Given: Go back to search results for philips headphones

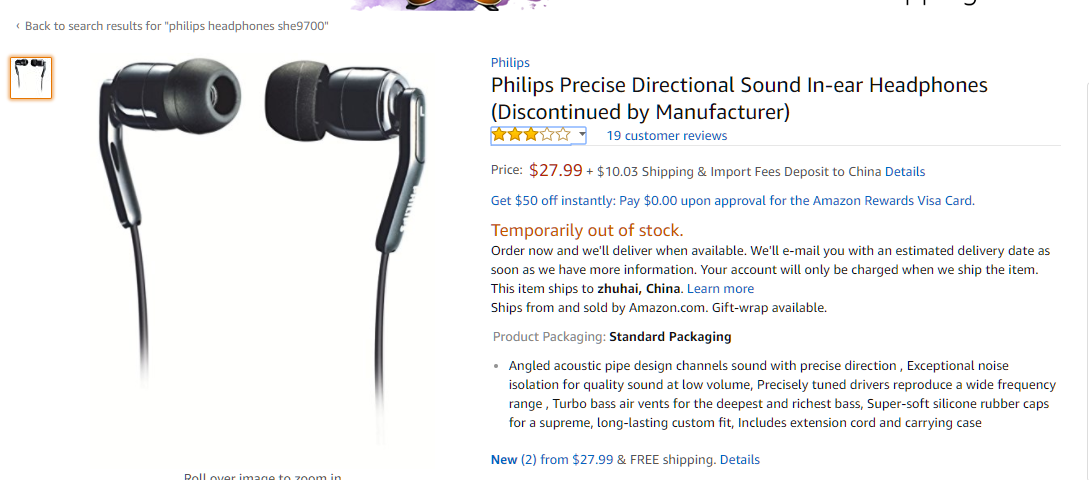Looking at the screenshot, I should point(176,26).
